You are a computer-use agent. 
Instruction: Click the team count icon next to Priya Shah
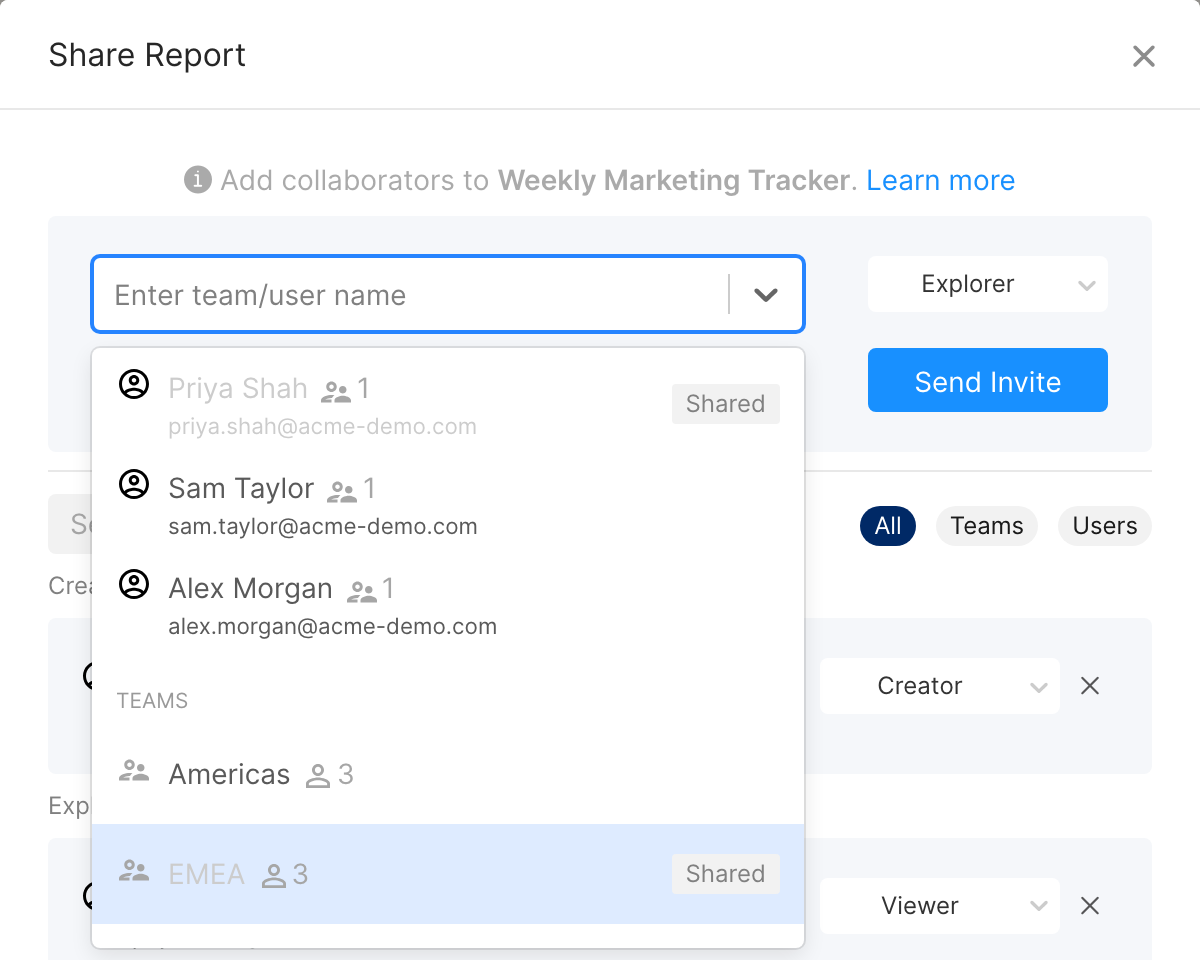pos(336,391)
